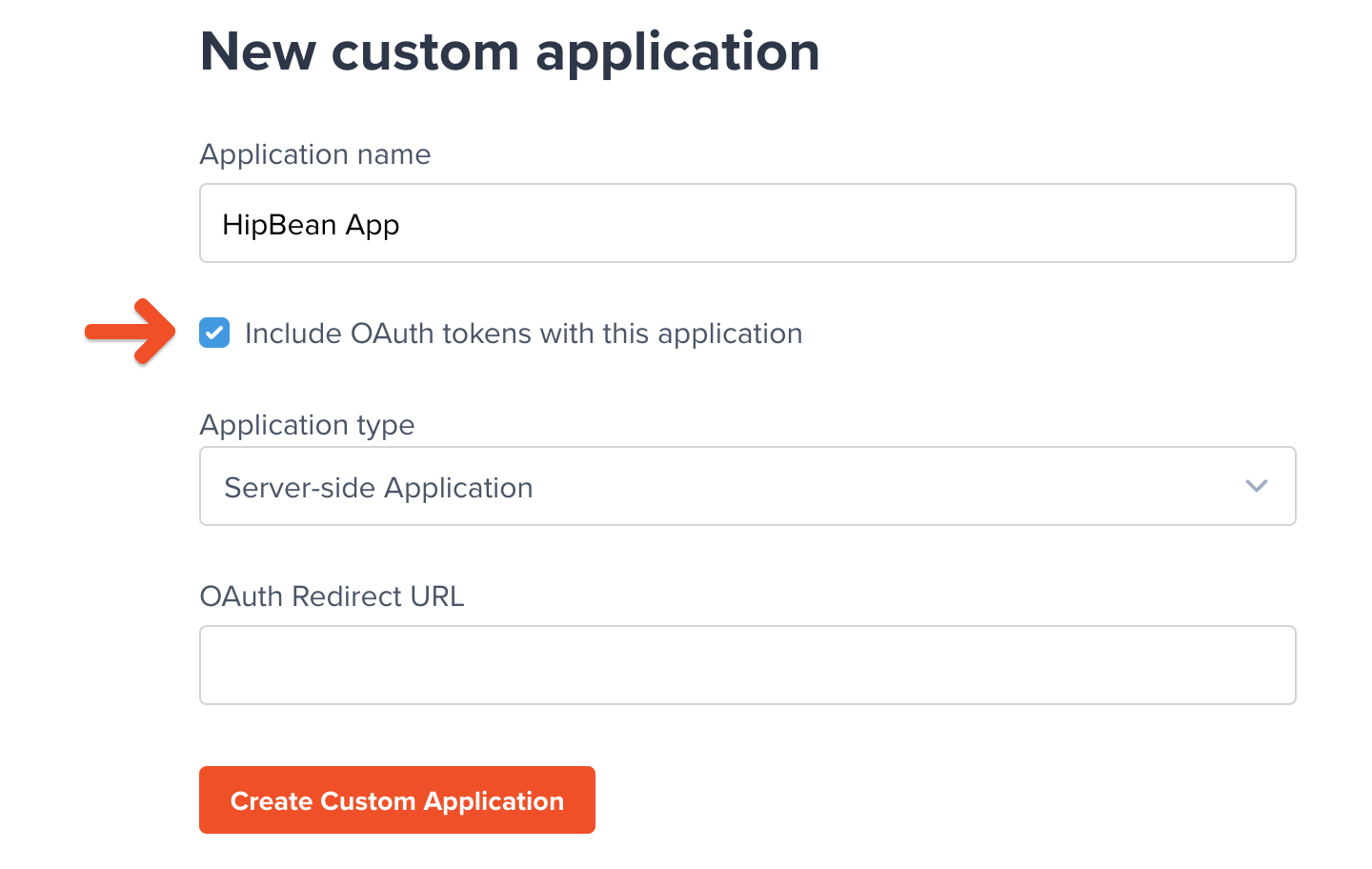Click the orange arrow pointing at the checkbox

[x=130, y=333]
